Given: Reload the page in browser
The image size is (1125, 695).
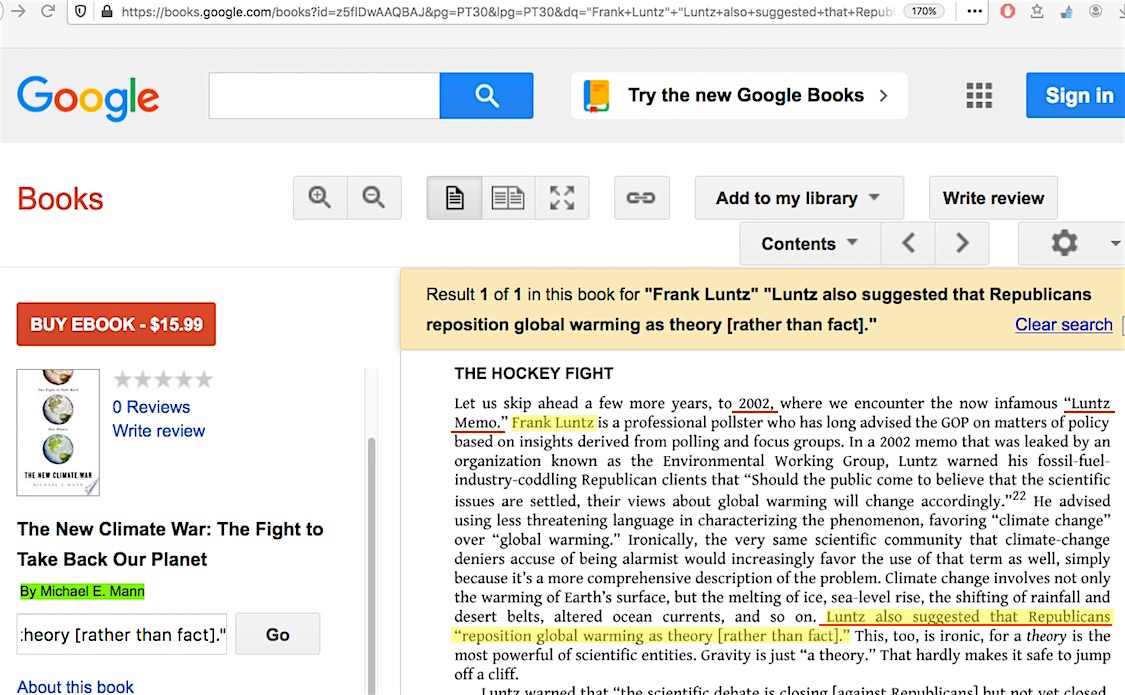Looking at the screenshot, I should click(47, 12).
